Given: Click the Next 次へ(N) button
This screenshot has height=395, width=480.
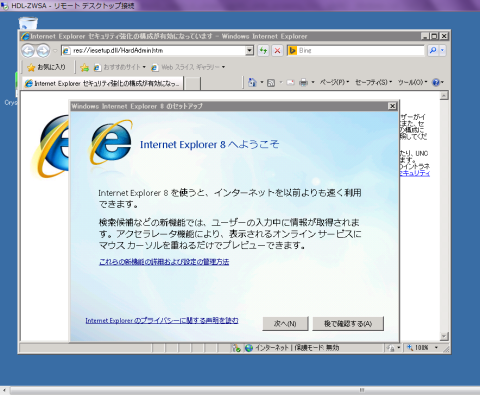Looking at the screenshot, I should pyautogui.click(x=285, y=324).
